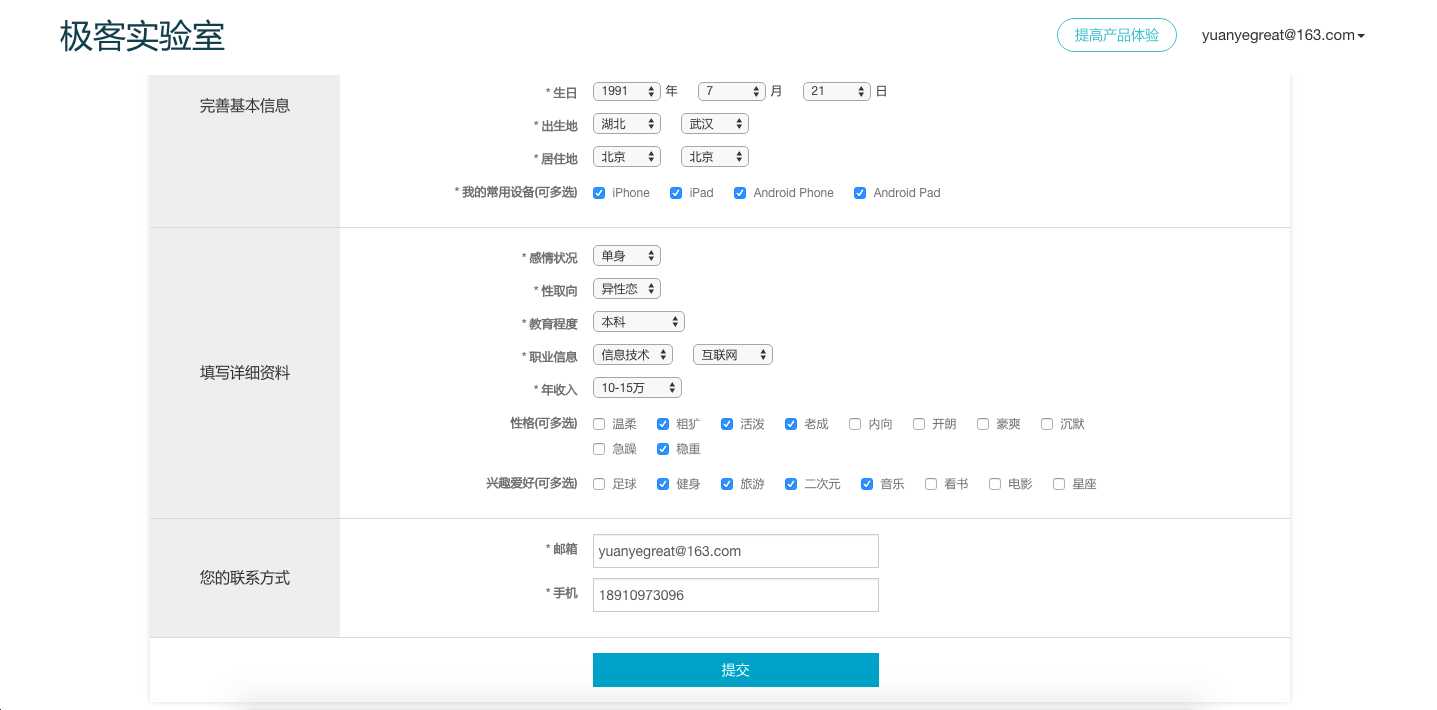Check the 电影 hobby checkbox

[x=995, y=484]
